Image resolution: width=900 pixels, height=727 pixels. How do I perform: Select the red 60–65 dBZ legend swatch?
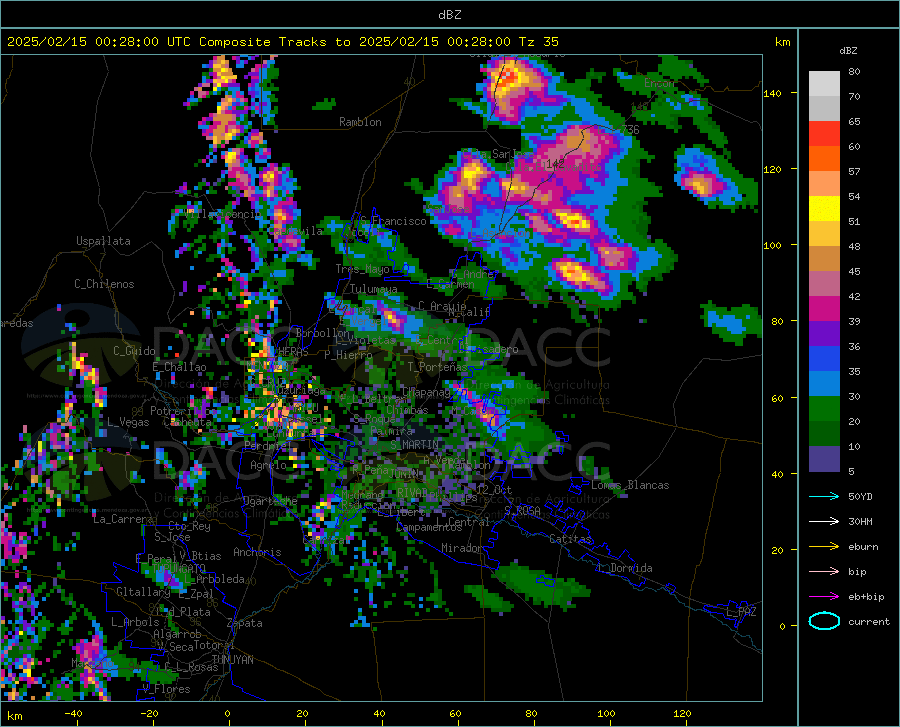[x=824, y=134]
